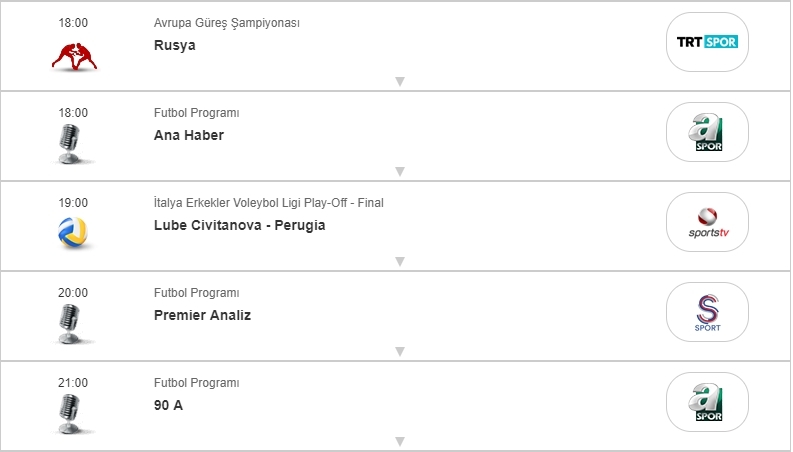Open the TRT Spor channel logo
793x452 pixels.
pyautogui.click(x=707, y=42)
